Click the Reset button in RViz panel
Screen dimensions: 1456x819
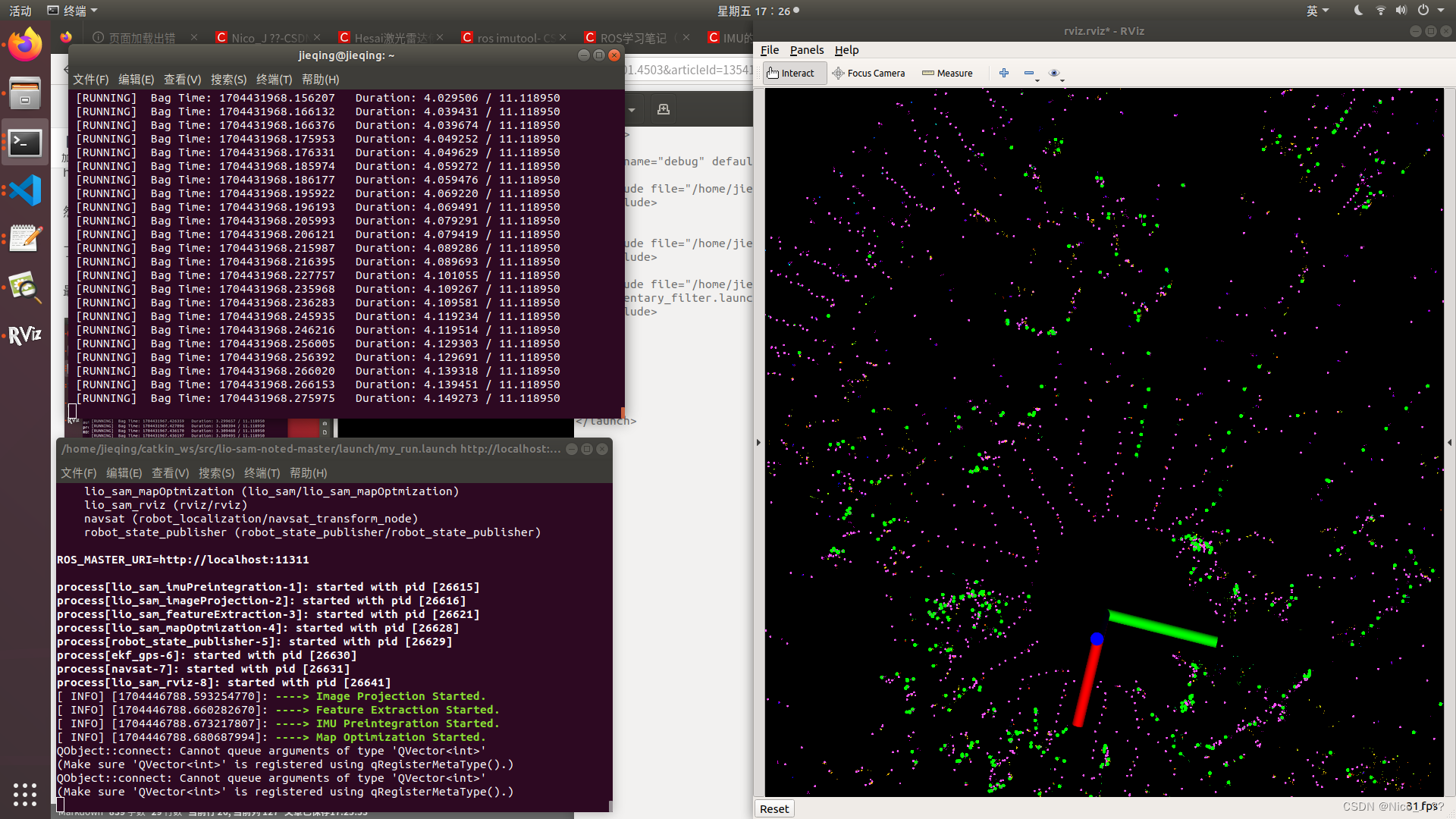pos(774,808)
